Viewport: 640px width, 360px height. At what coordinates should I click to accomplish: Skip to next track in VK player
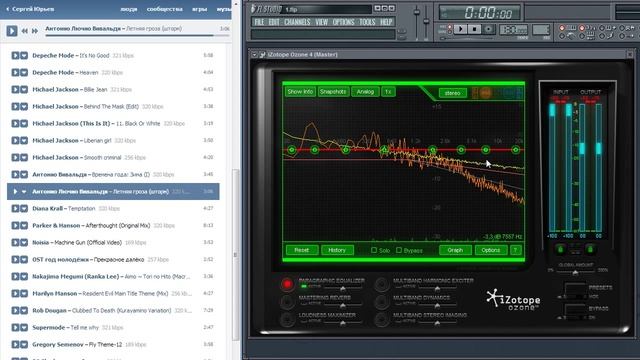click(x=35, y=31)
